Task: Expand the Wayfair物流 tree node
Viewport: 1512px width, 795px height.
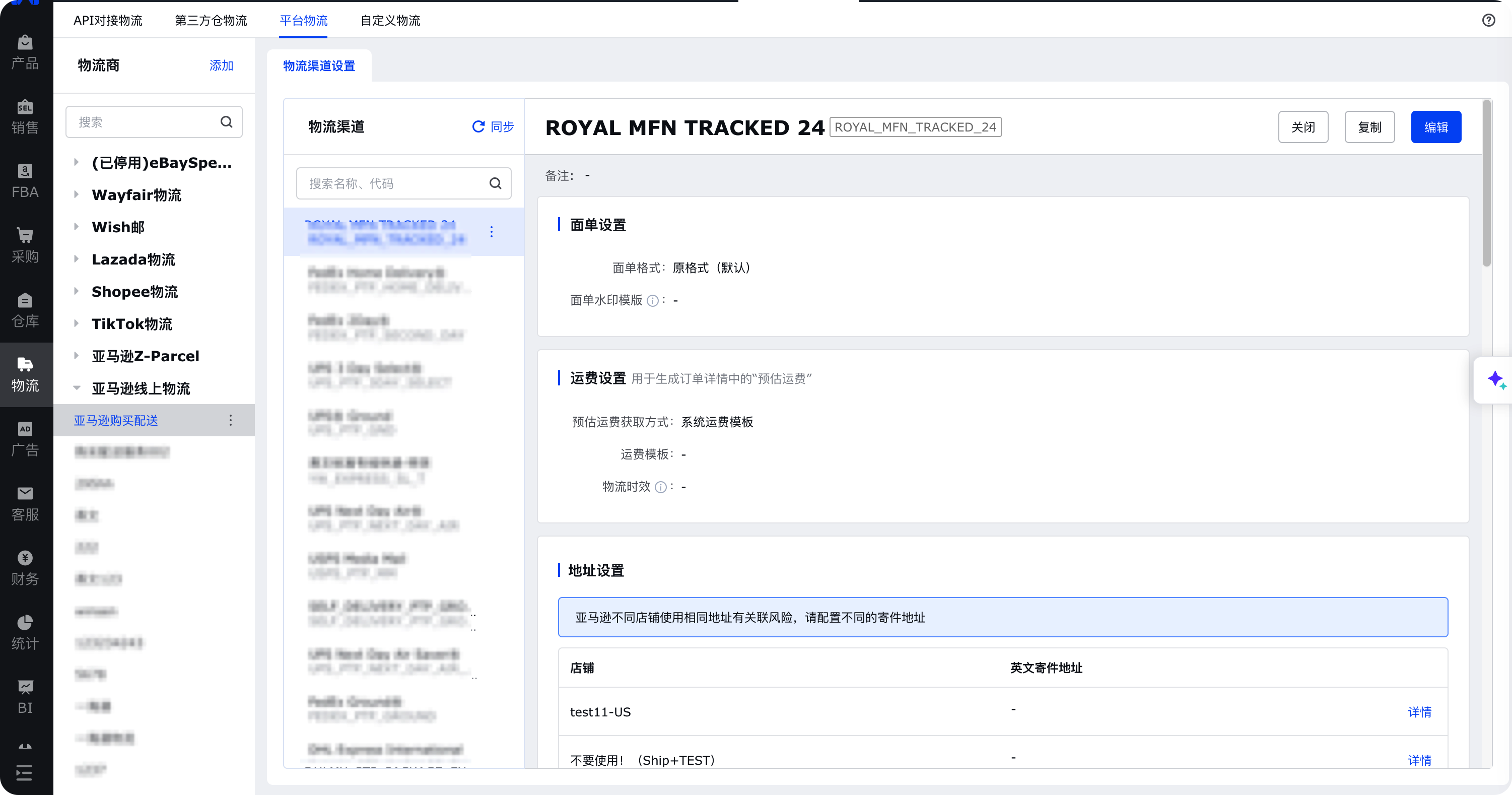Action: [76, 194]
